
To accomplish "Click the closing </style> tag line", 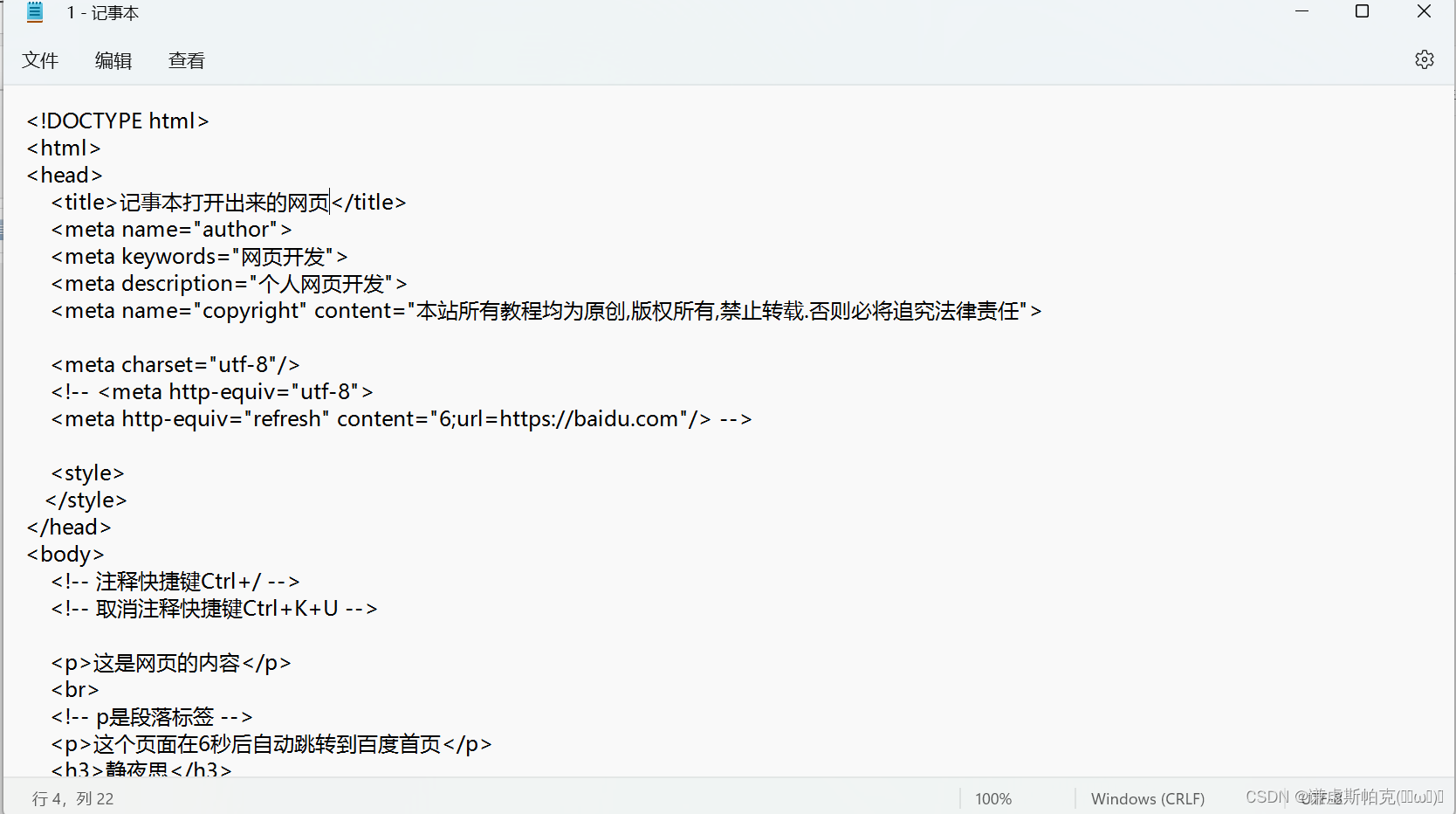I will [x=86, y=500].
